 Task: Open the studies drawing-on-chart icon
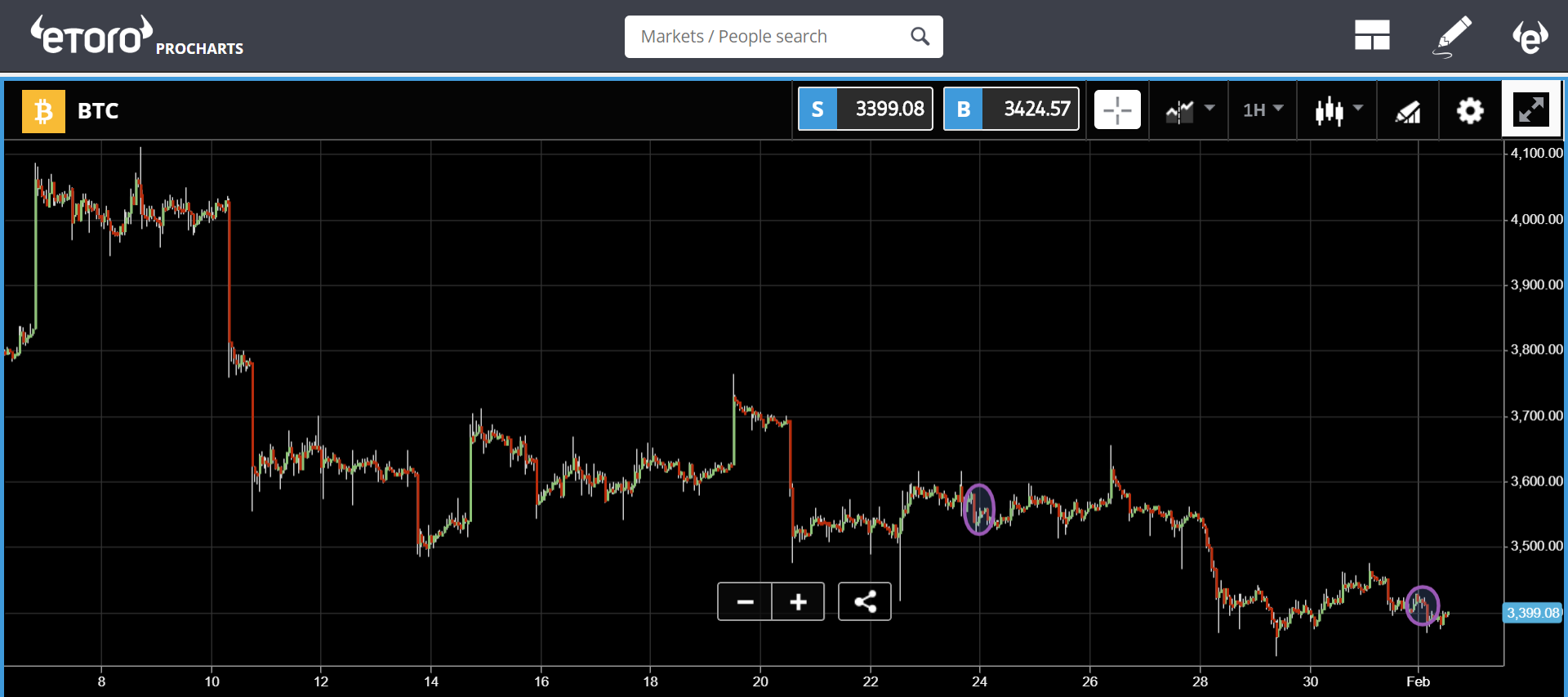[1407, 110]
